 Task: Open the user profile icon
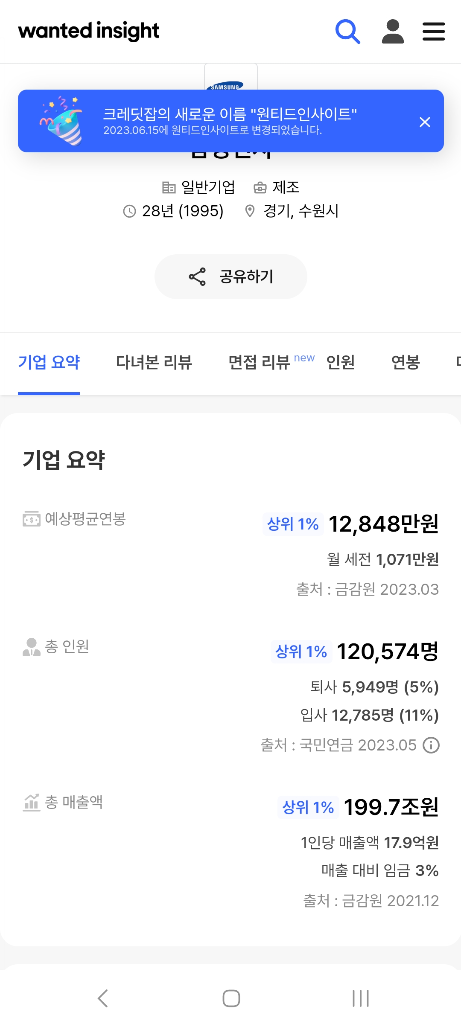point(392,31)
